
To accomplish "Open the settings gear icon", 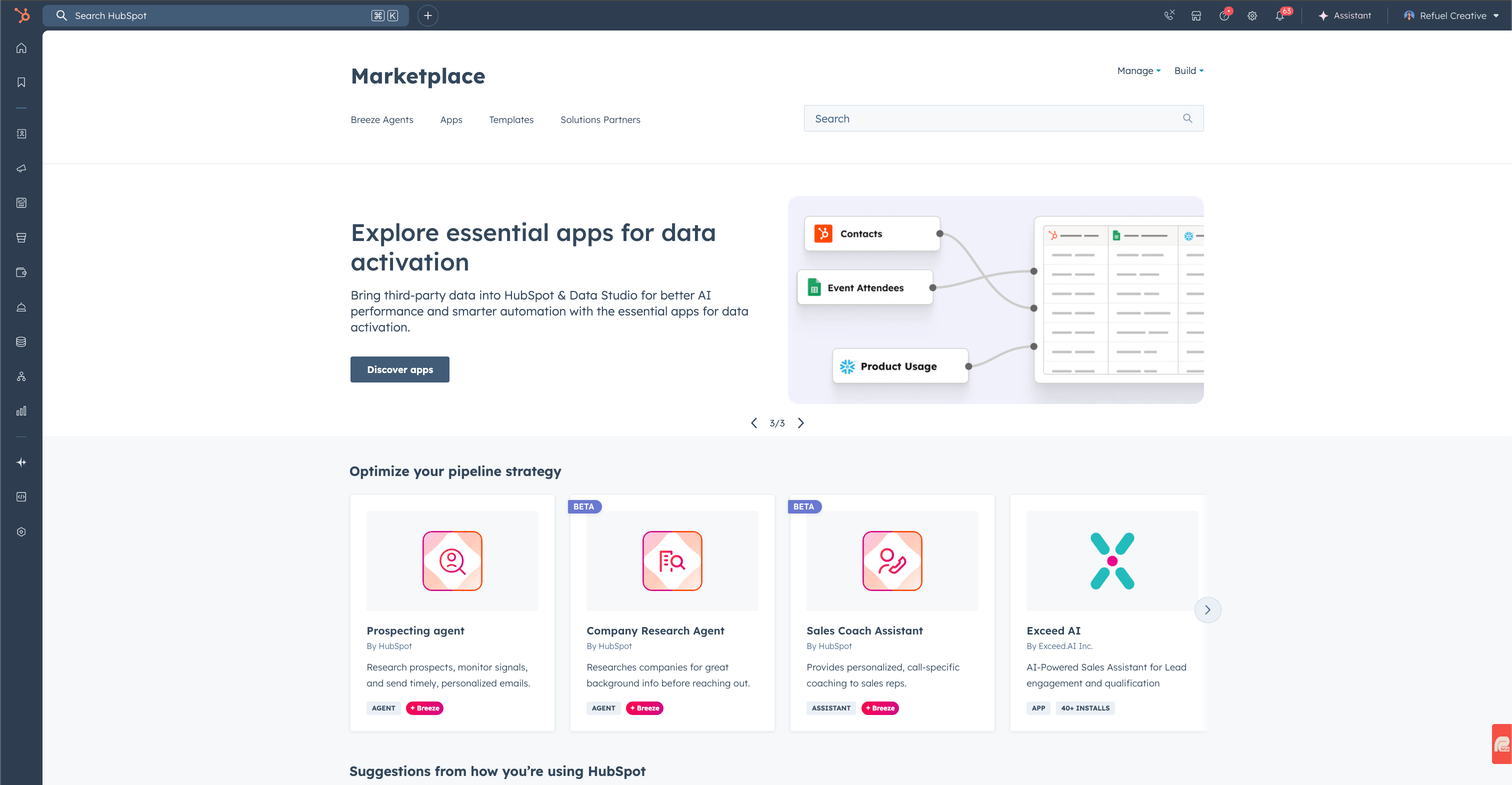I will point(1252,16).
